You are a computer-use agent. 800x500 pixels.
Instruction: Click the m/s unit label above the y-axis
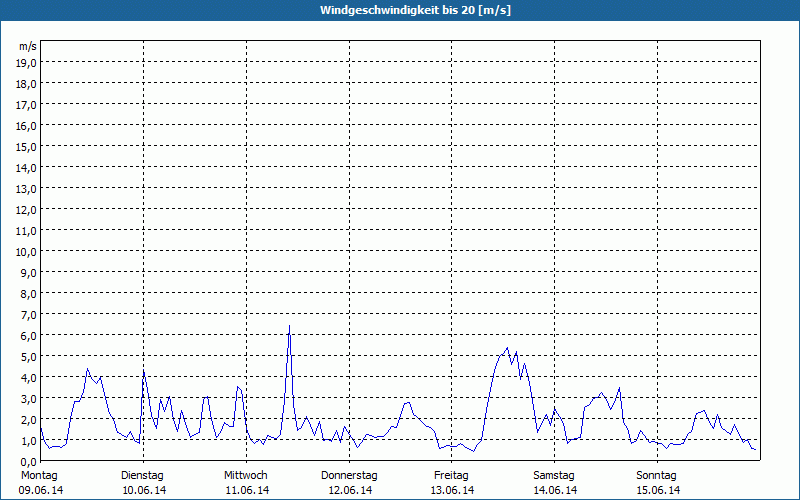[x=28, y=46]
